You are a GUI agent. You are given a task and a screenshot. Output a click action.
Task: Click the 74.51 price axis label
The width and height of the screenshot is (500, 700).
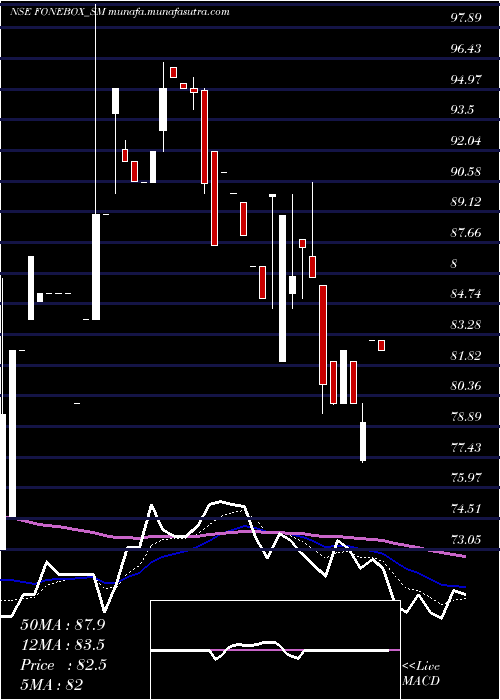click(x=466, y=508)
